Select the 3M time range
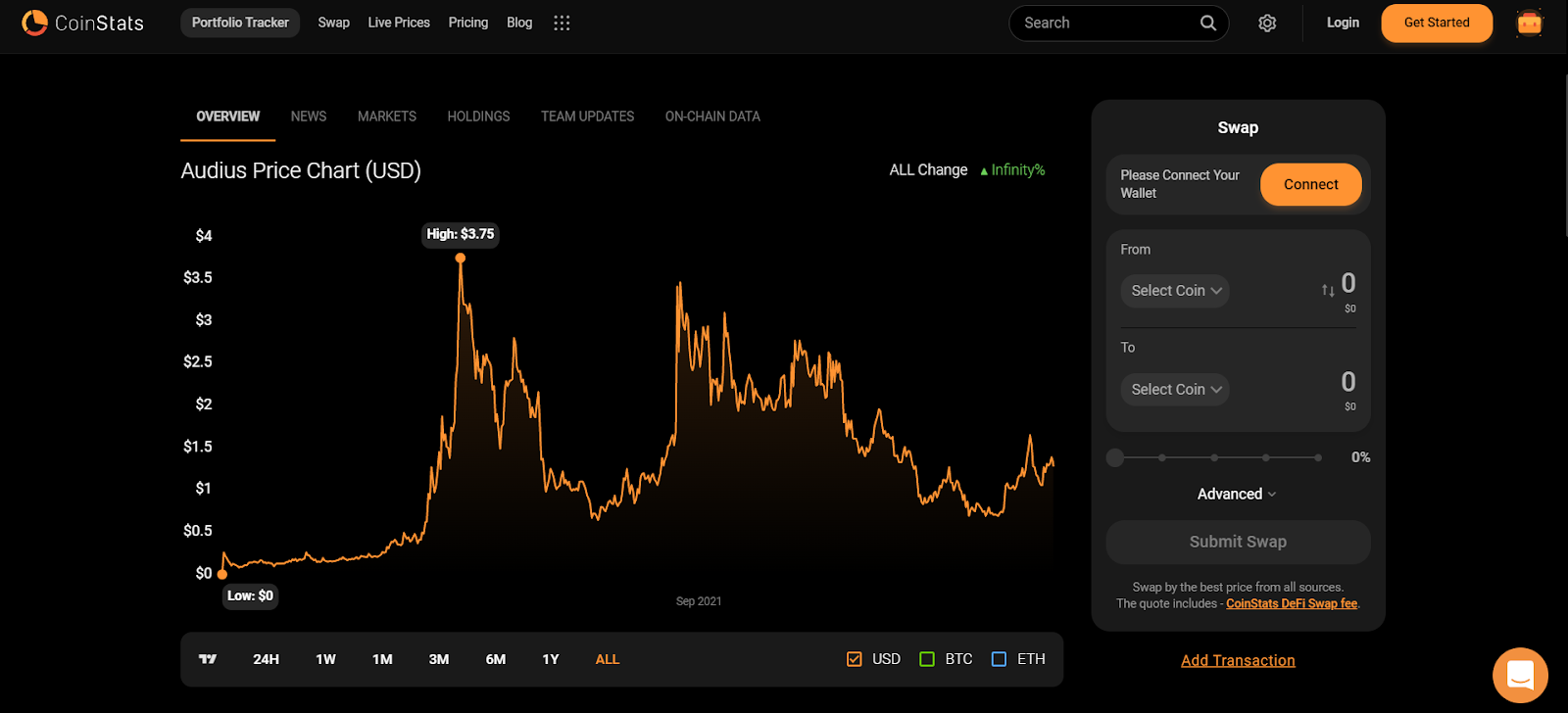 [x=439, y=659]
